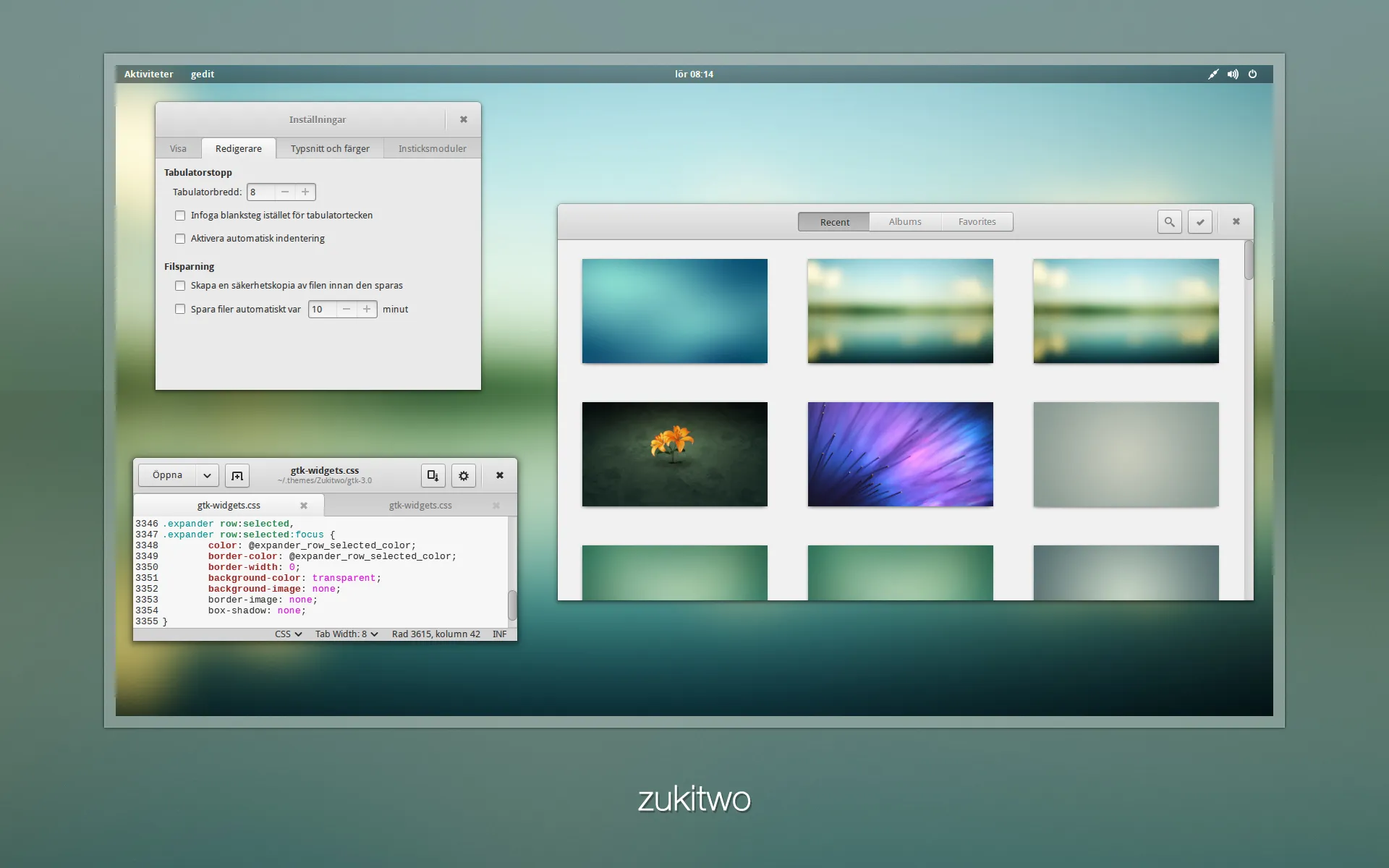Close the first gtk-widgets.css tab
Viewport: 1389px width, 868px height.
304,506
